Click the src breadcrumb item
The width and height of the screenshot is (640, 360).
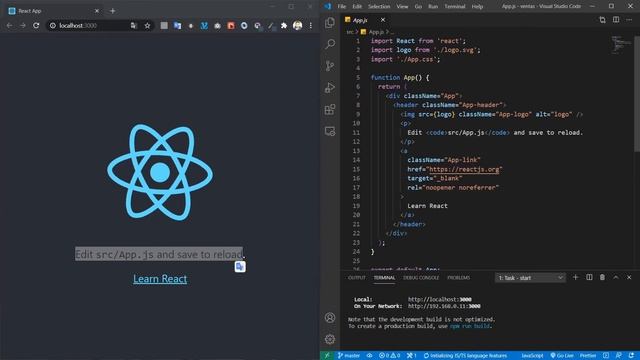[350, 31]
